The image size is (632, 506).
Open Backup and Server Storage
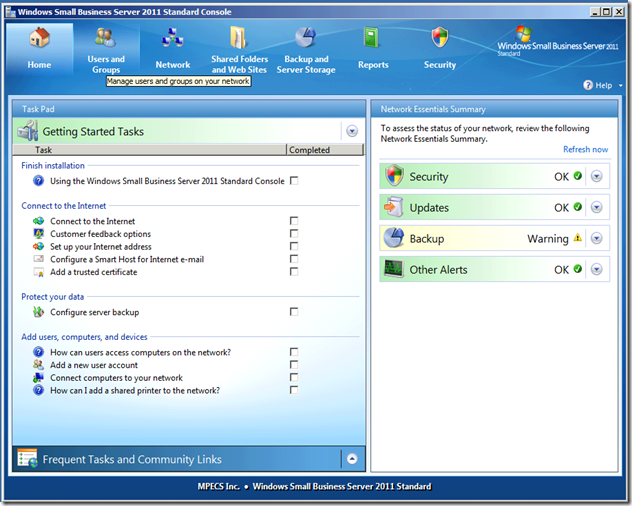305,40
